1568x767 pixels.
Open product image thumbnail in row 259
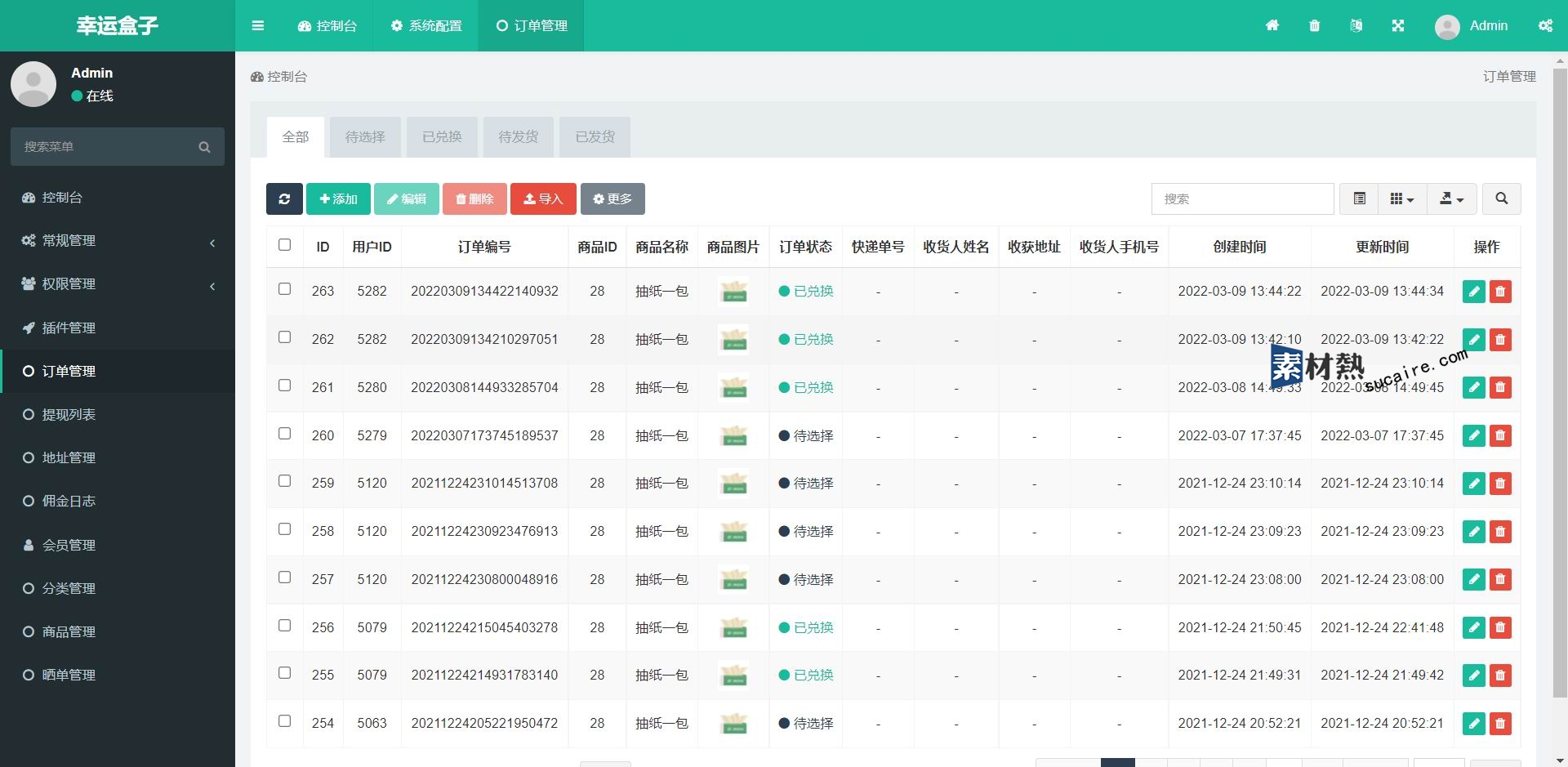click(733, 484)
